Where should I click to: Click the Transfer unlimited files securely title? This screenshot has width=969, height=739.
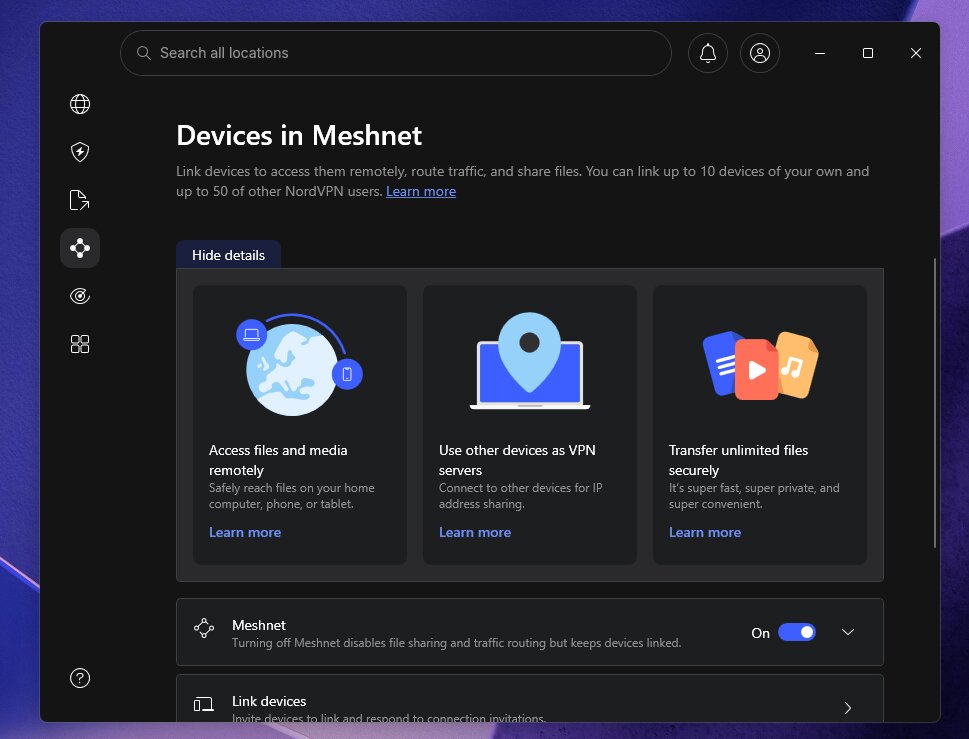click(738, 460)
